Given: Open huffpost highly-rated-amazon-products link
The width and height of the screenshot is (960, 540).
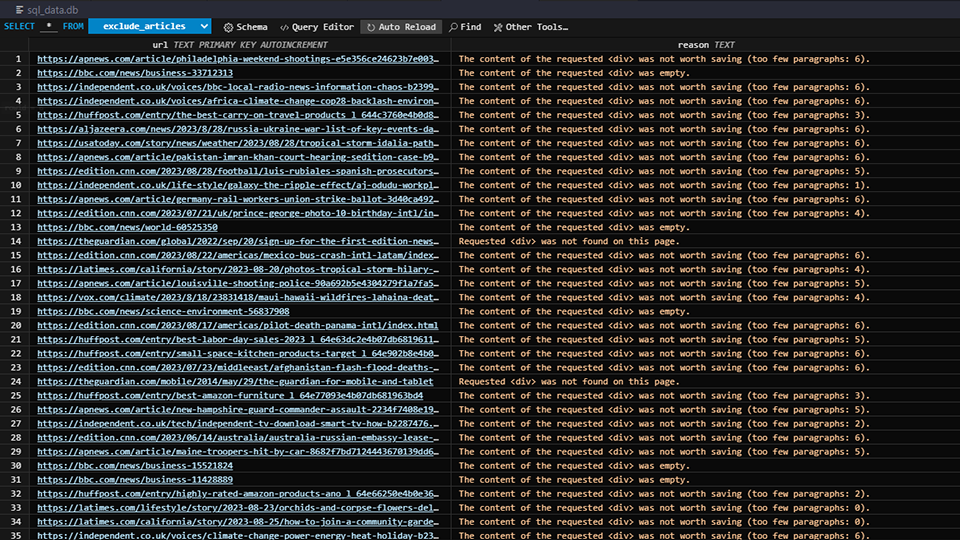Looking at the screenshot, I should coord(238,494).
